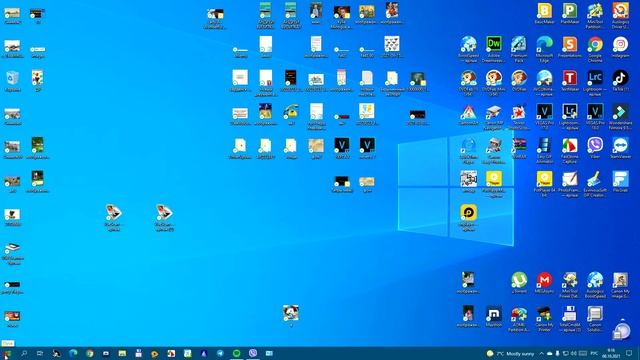Open the Viber desktop shortcut
The height and width of the screenshot is (360, 640).
coord(595,148)
